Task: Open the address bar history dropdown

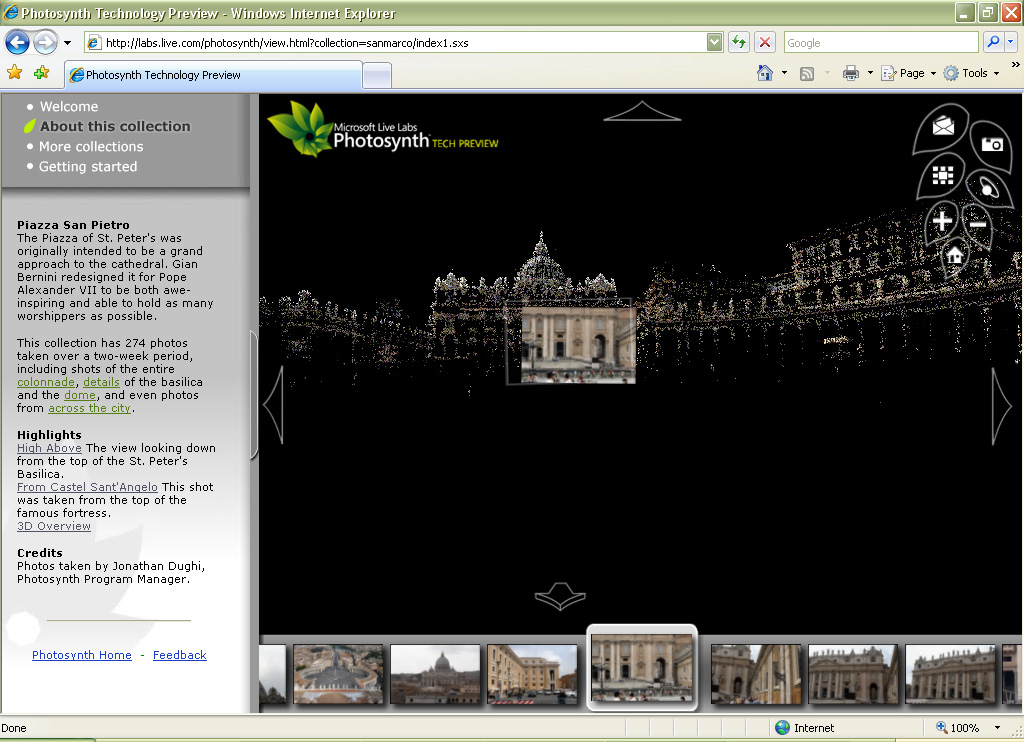Action: pyautogui.click(x=714, y=42)
